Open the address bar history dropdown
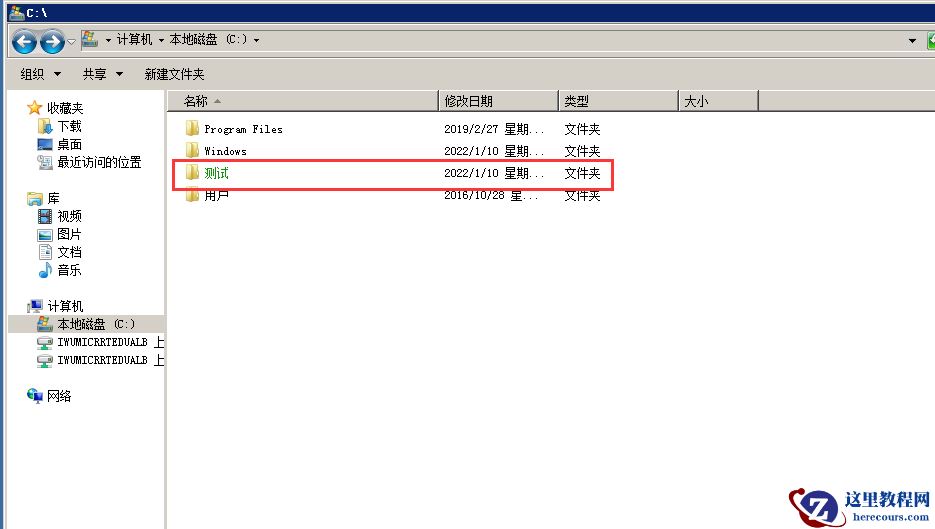Image resolution: width=935 pixels, height=529 pixels. pos(912,41)
